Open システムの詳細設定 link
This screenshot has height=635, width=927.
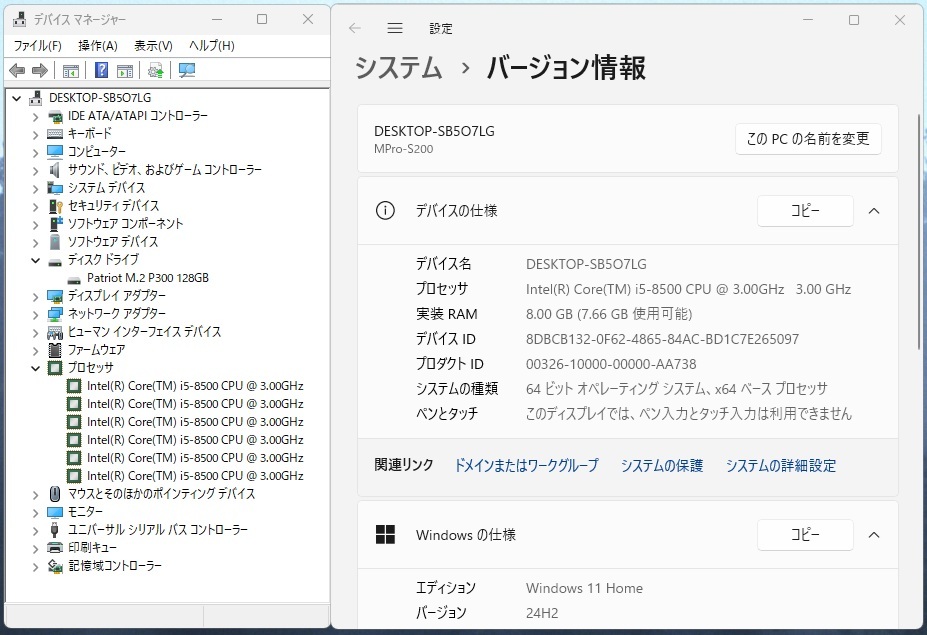[x=781, y=466]
